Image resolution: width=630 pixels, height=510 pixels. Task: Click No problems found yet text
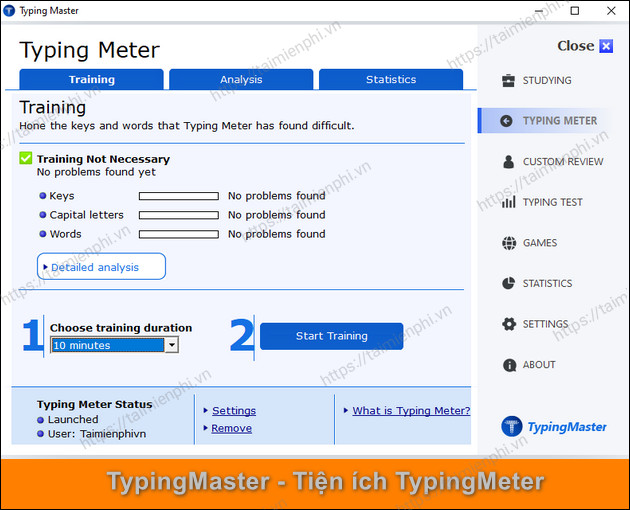click(96, 172)
